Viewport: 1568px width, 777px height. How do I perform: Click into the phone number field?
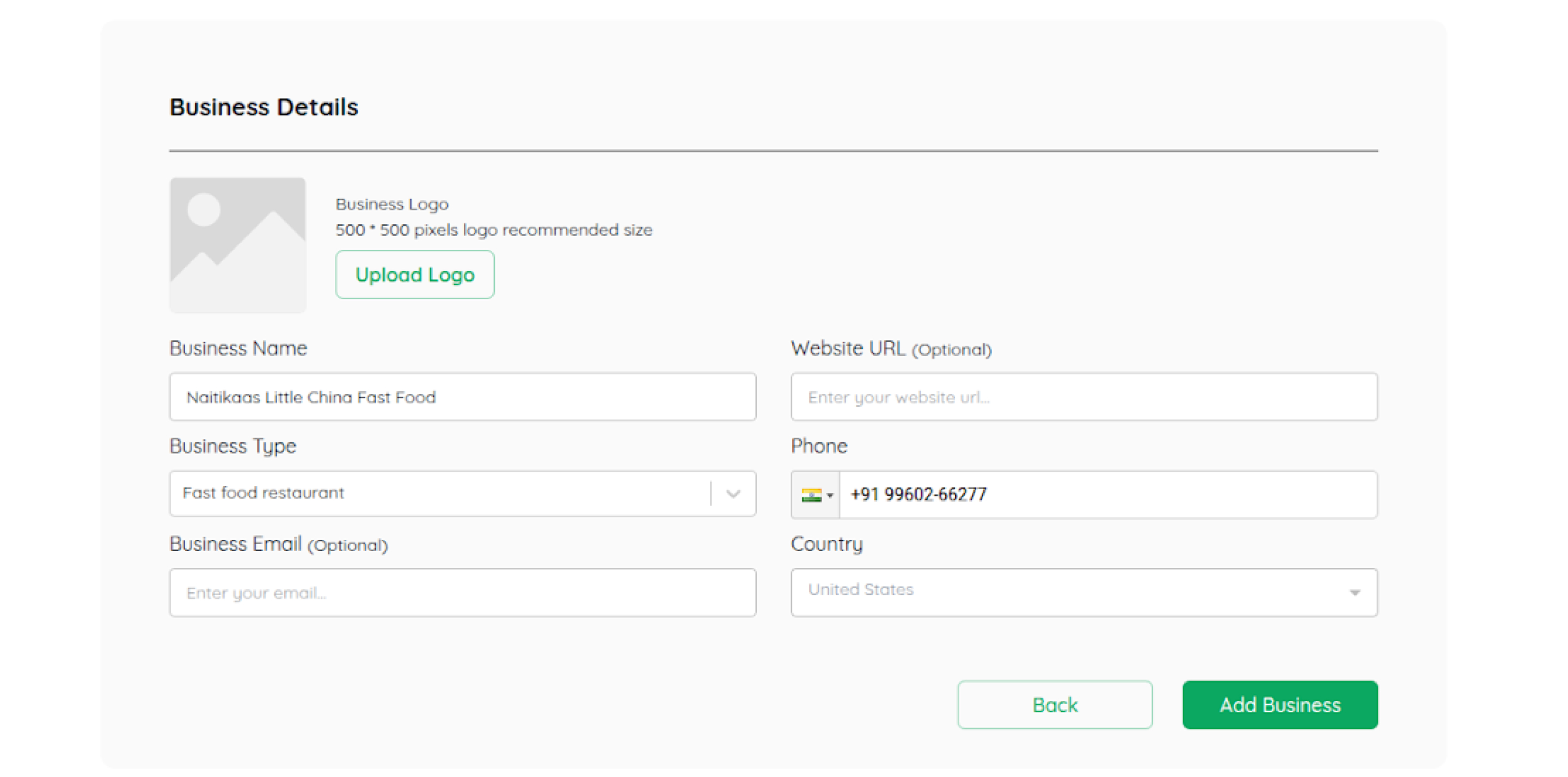[1108, 494]
